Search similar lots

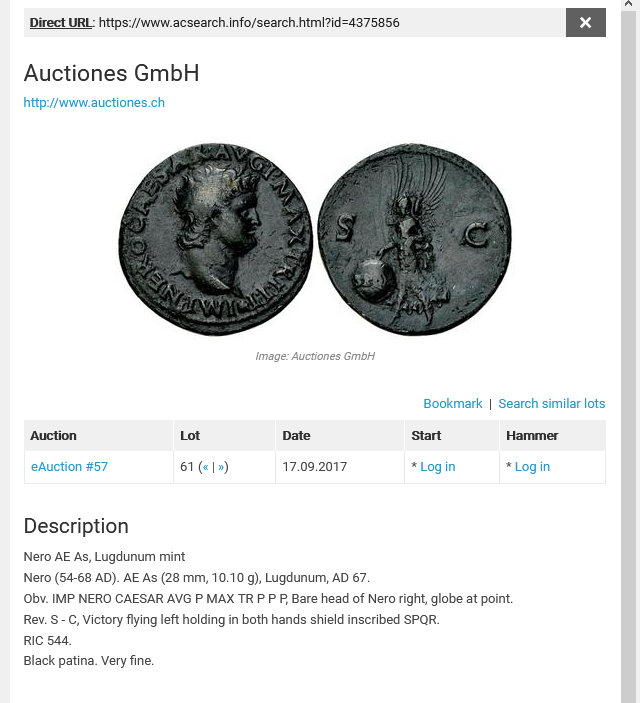tap(552, 404)
